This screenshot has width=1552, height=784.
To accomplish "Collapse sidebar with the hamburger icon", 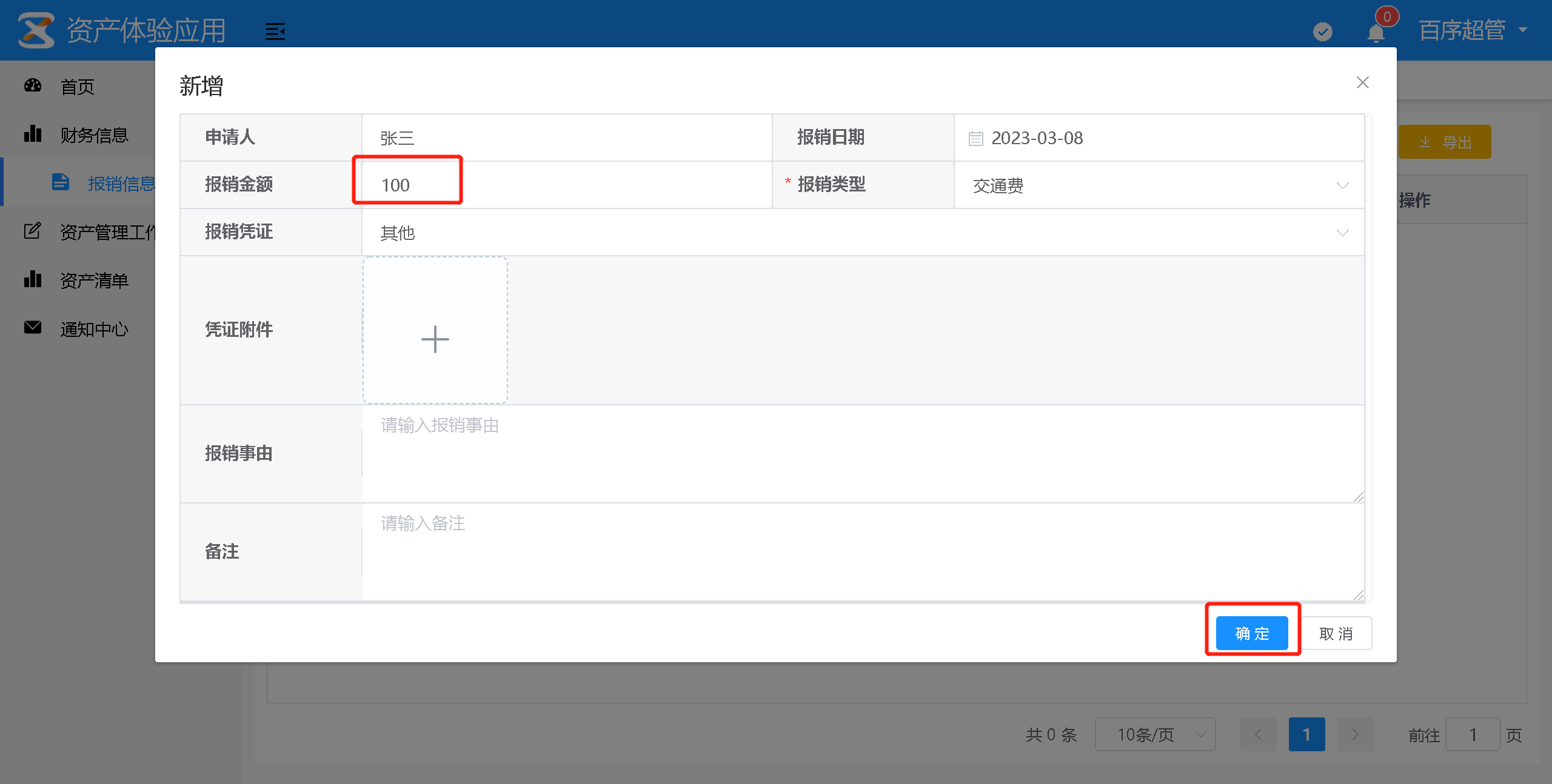I will (x=275, y=31).
